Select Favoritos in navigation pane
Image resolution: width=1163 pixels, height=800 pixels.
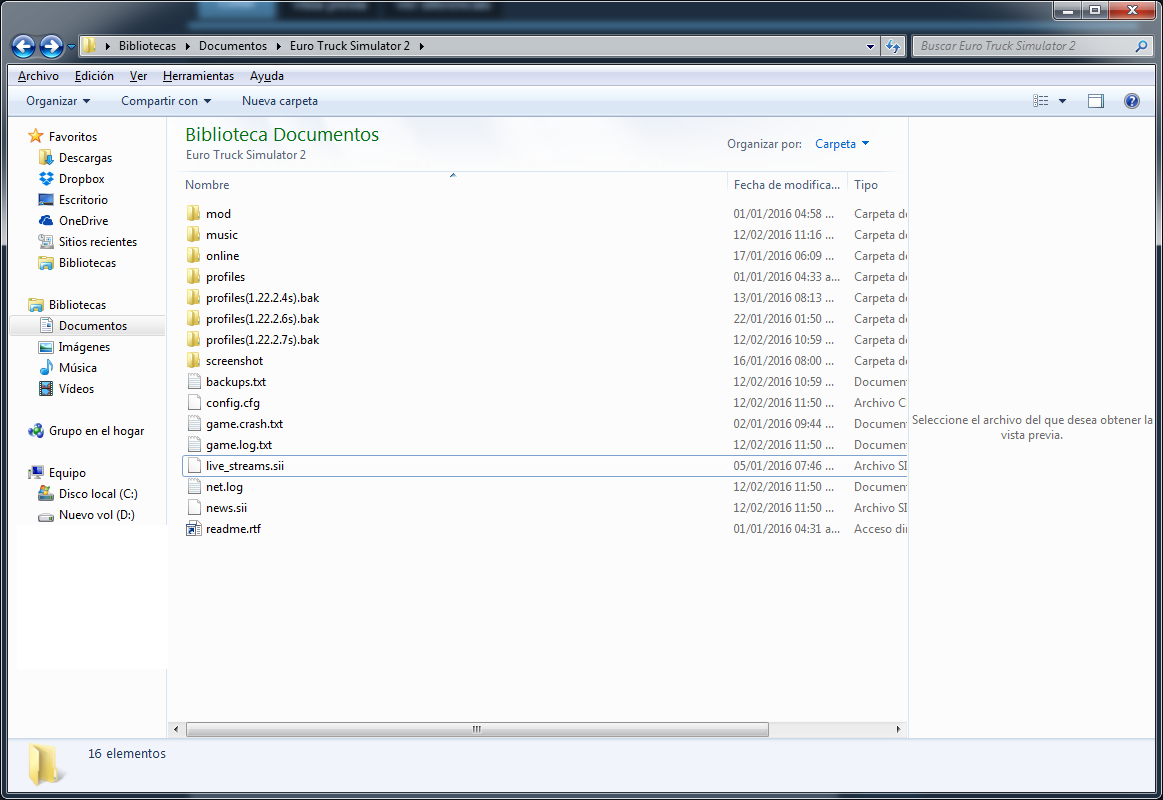(73, 136)
